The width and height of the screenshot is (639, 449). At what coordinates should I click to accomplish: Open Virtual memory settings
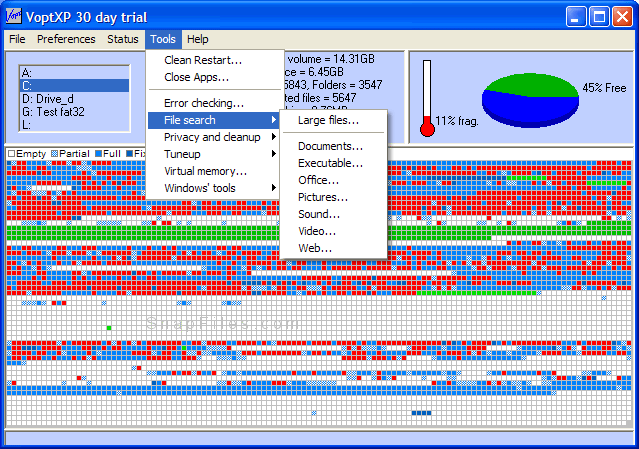[213, 171]
